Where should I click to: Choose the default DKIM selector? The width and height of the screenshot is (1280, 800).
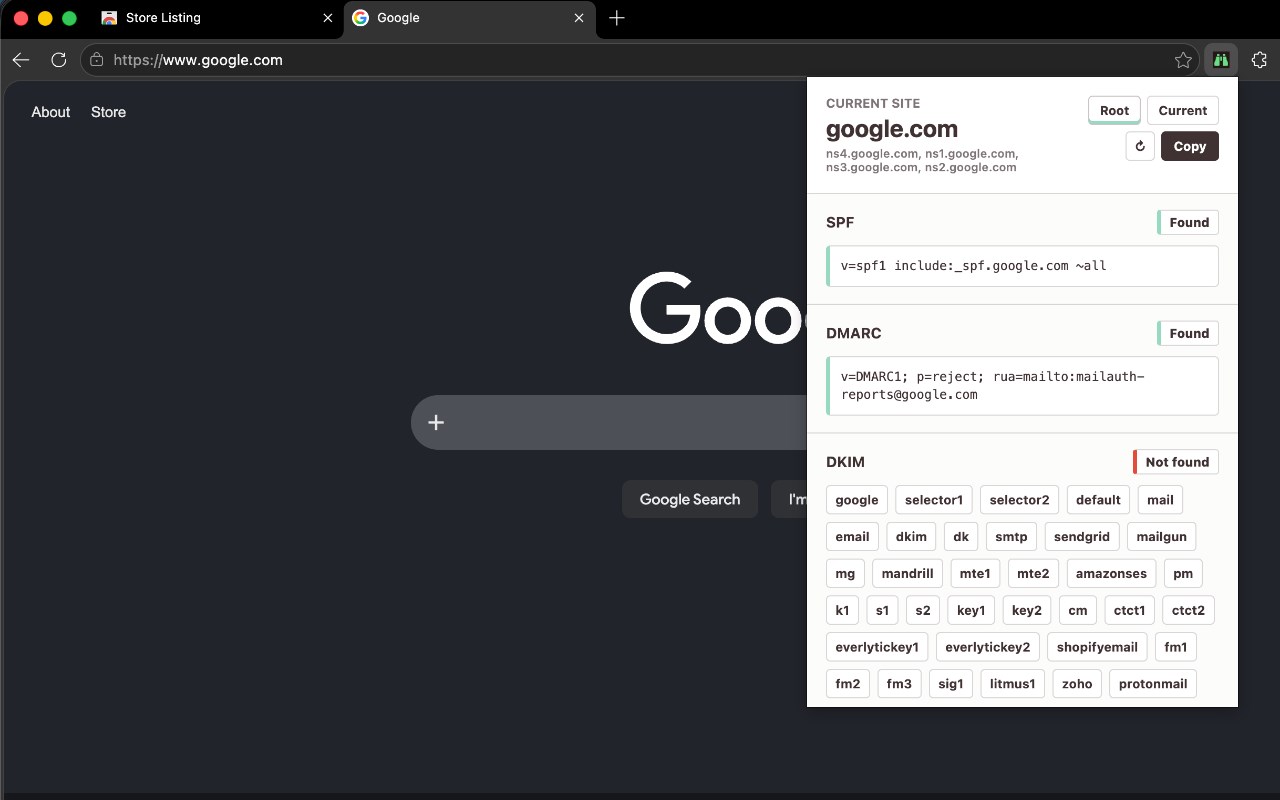point(1098,500)
